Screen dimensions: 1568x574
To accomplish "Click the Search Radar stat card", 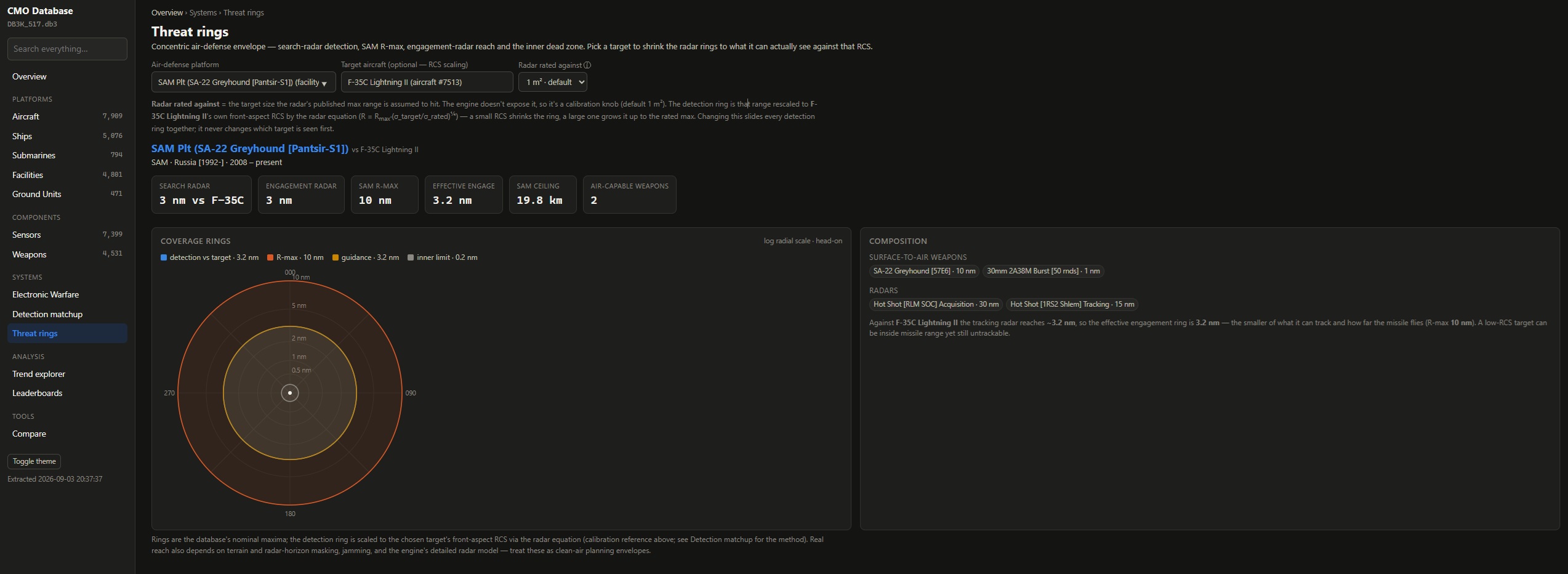I will click(201, 195).
